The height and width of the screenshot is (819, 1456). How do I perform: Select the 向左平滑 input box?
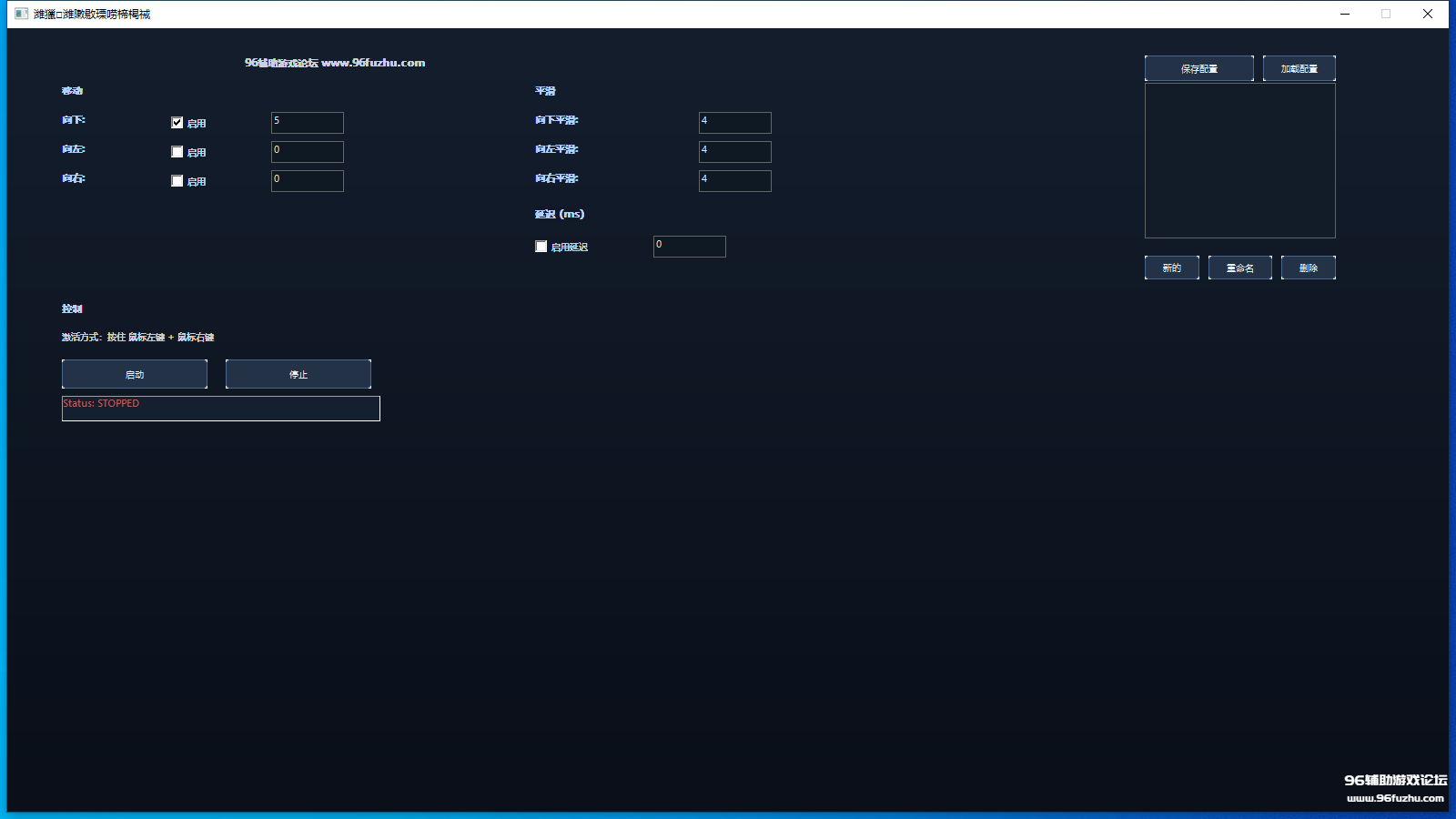pyautogui.click(x=735, y=152)
